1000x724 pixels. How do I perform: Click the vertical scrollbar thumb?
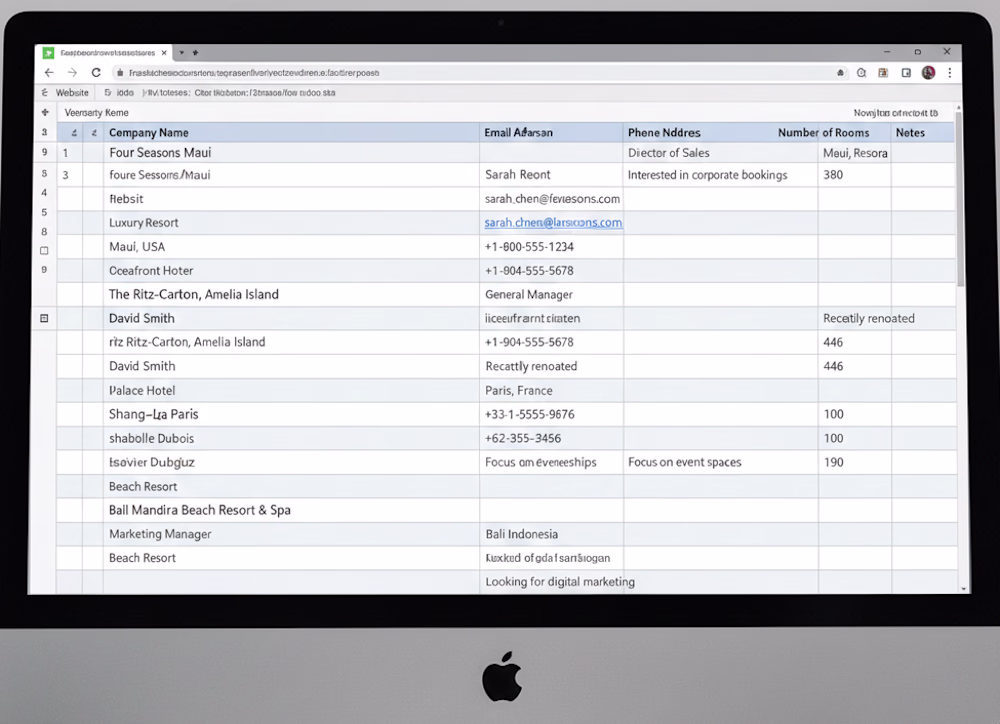(960, 200)
